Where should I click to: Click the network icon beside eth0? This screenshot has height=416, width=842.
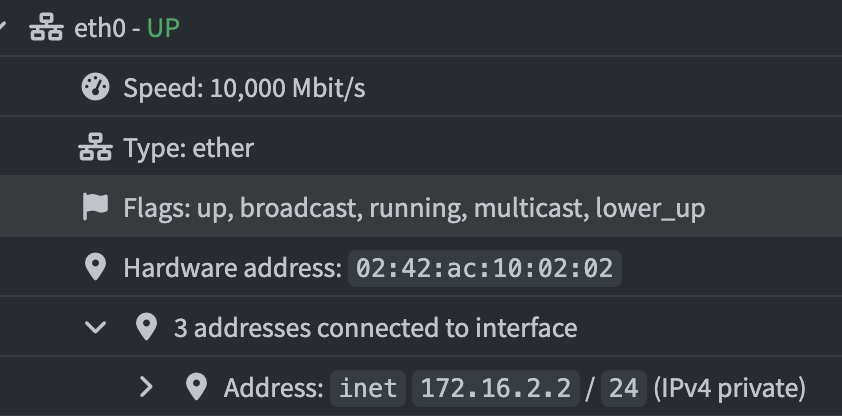46,27
